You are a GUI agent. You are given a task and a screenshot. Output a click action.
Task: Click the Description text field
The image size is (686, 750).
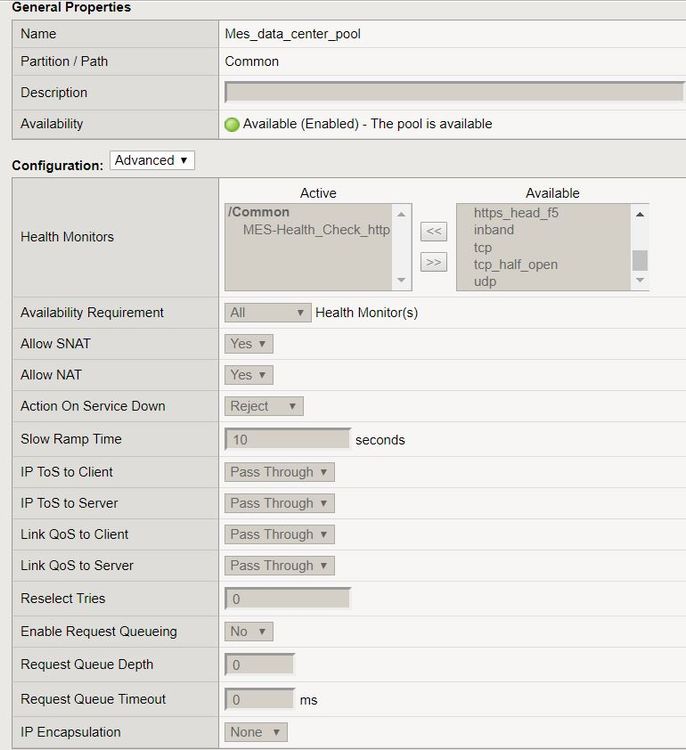pyautogui.click(x=453, y=93)
